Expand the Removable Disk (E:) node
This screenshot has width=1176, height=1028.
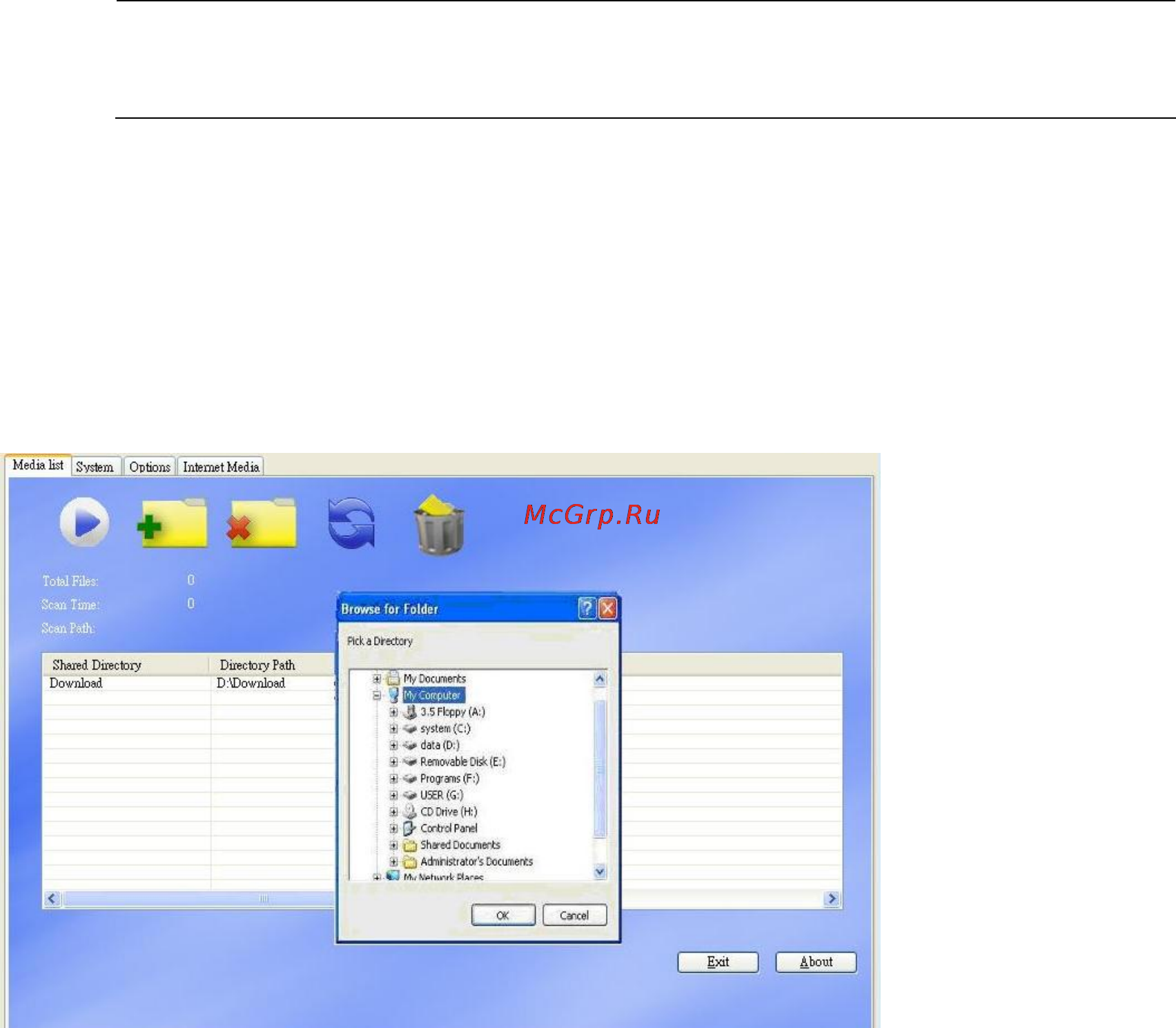point(393,762)
